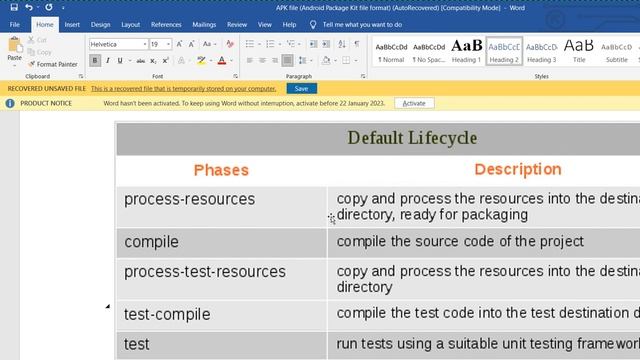Apply the Normal style
The height and width of the screenshot is (360, 640).
(x=391, y=51)
